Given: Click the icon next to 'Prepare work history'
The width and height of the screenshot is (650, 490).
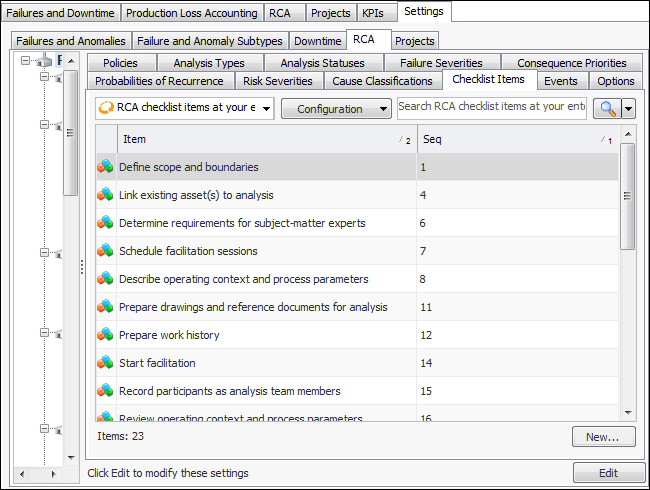Looking at the screenshot, I should (x=105, y=335).
